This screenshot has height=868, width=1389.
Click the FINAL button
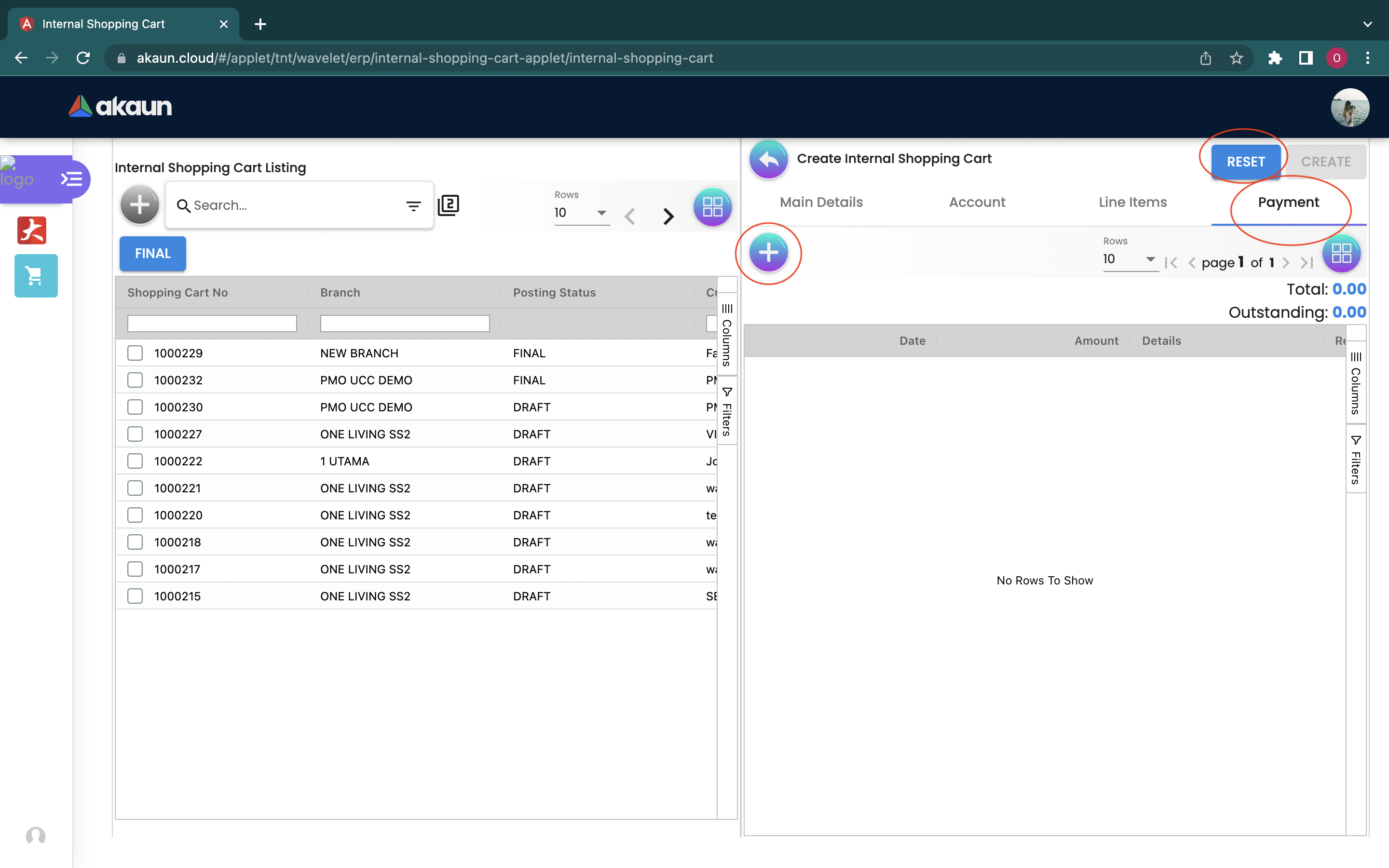click(x=153, y=253)
